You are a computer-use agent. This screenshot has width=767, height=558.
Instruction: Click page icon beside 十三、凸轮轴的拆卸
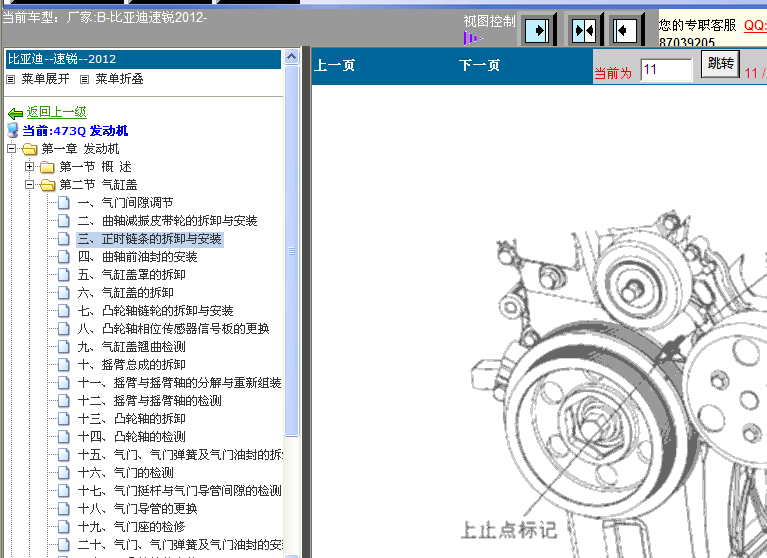click(x=64, y=419)
